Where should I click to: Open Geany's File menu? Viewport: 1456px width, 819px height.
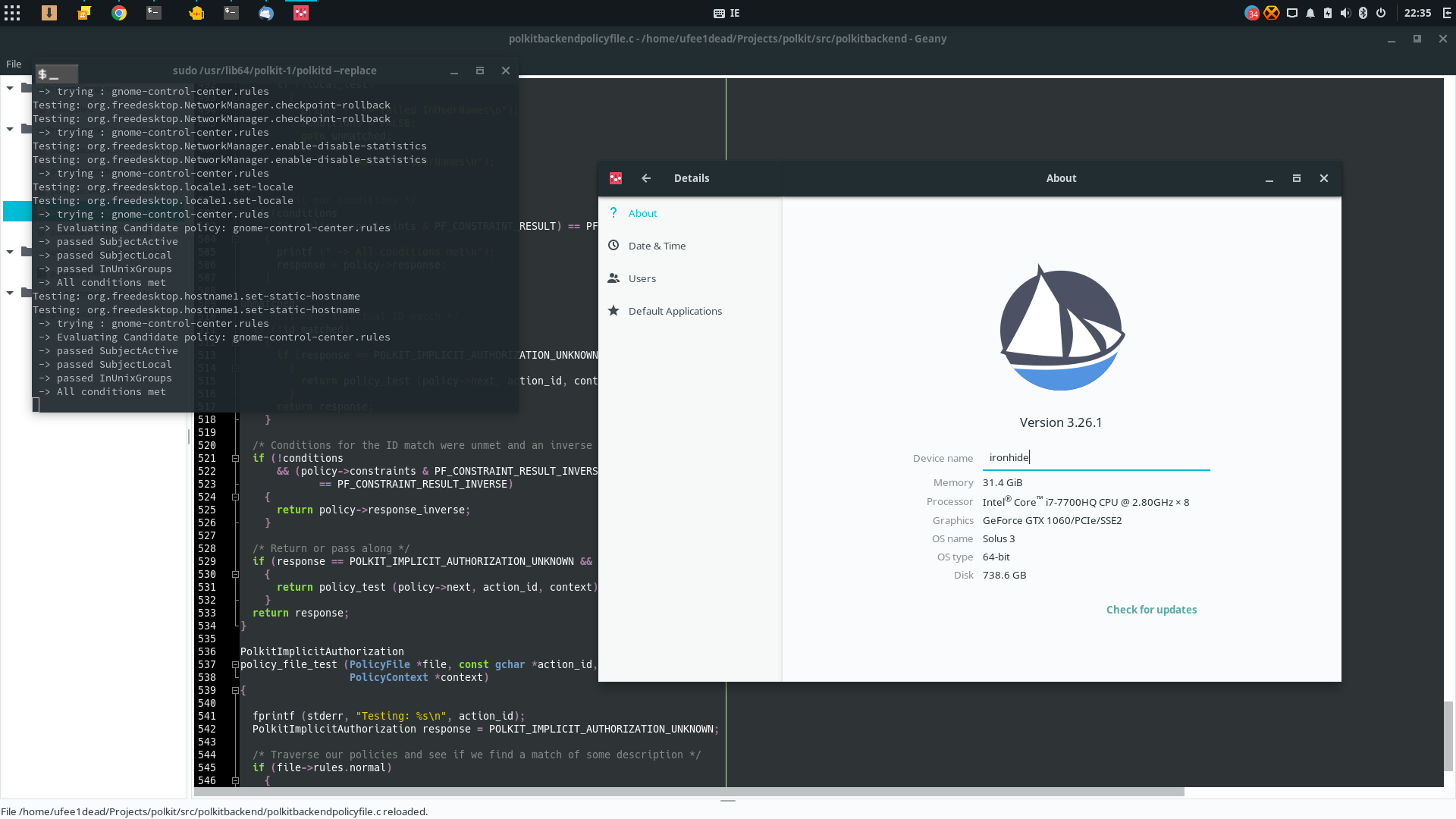click(14, 64)
